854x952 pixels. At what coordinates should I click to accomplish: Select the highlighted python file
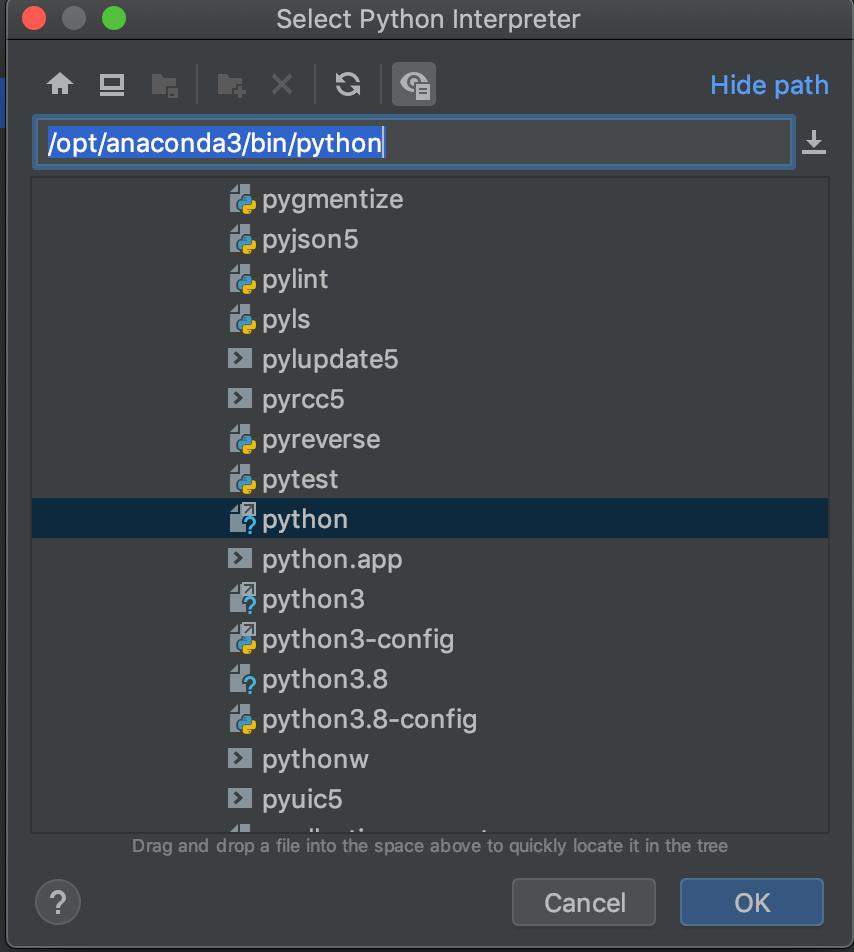(x=430, y=518)
